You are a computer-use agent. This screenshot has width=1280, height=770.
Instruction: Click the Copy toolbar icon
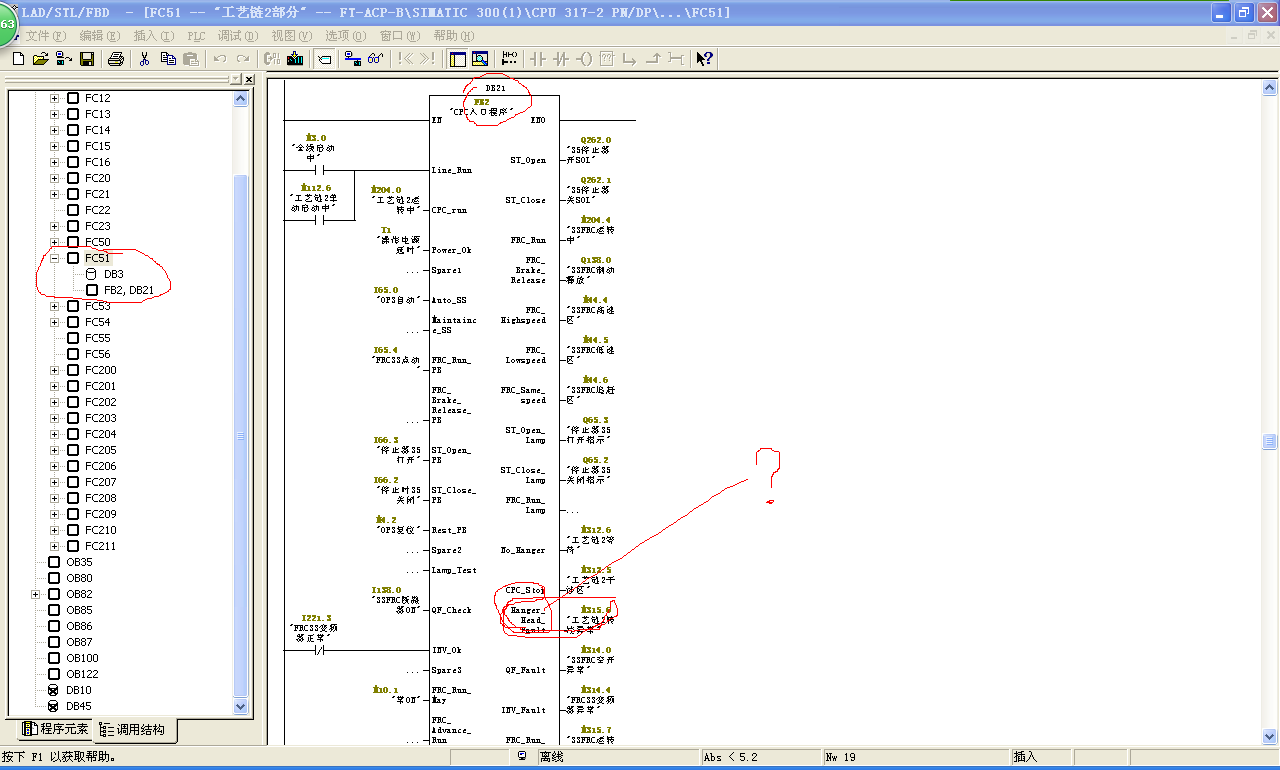coord(168,59)
